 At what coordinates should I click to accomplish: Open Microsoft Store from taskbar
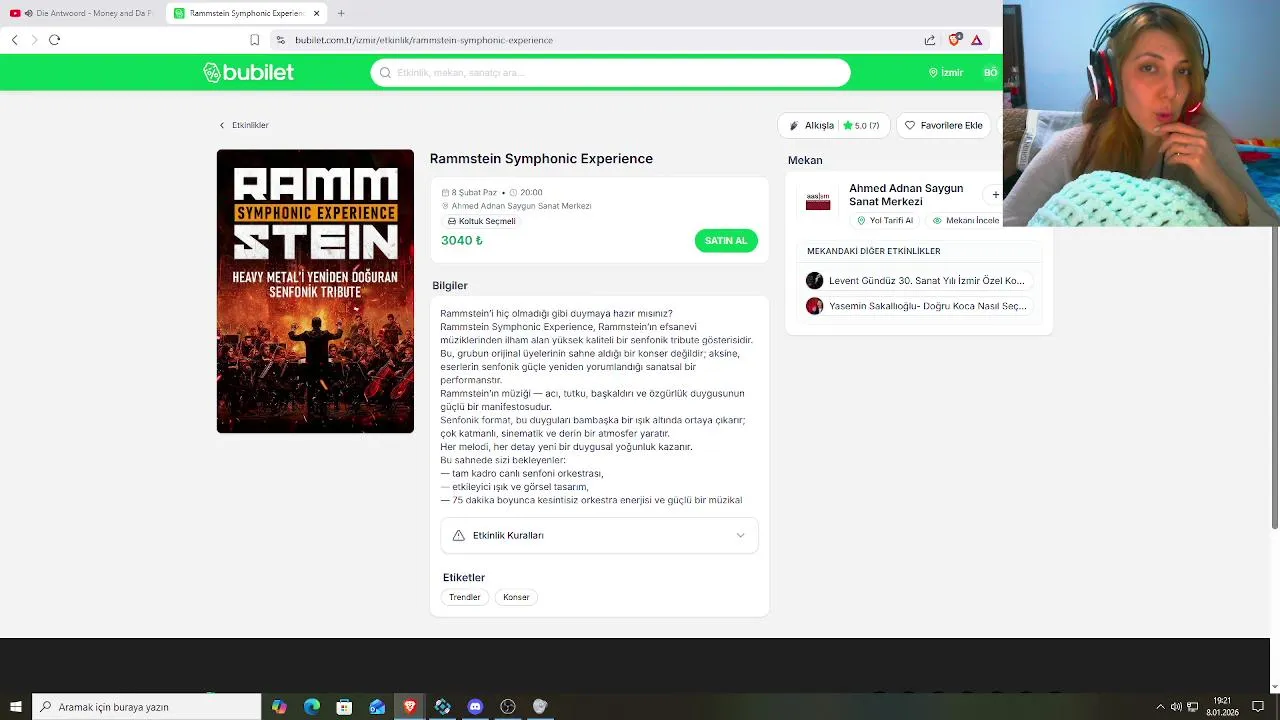pyautogui.click(x=344, y=707)
